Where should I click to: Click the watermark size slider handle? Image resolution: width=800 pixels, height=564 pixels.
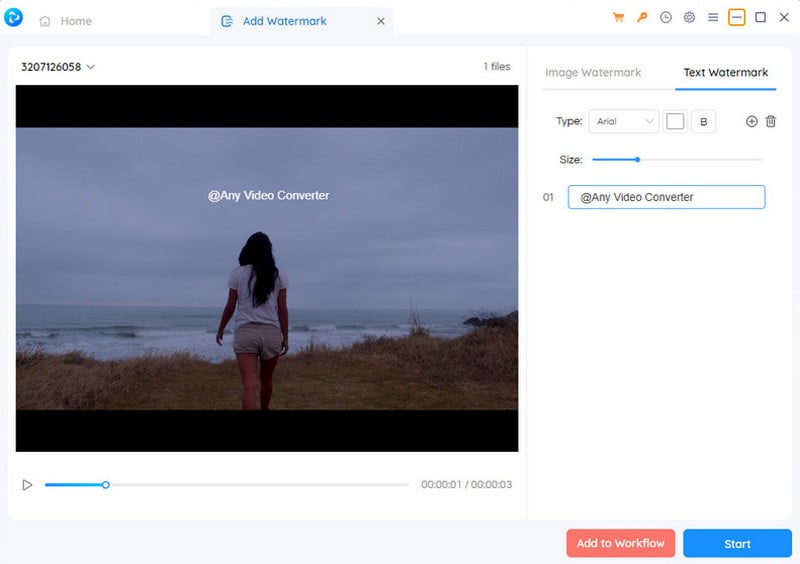(x=637, y=160)
